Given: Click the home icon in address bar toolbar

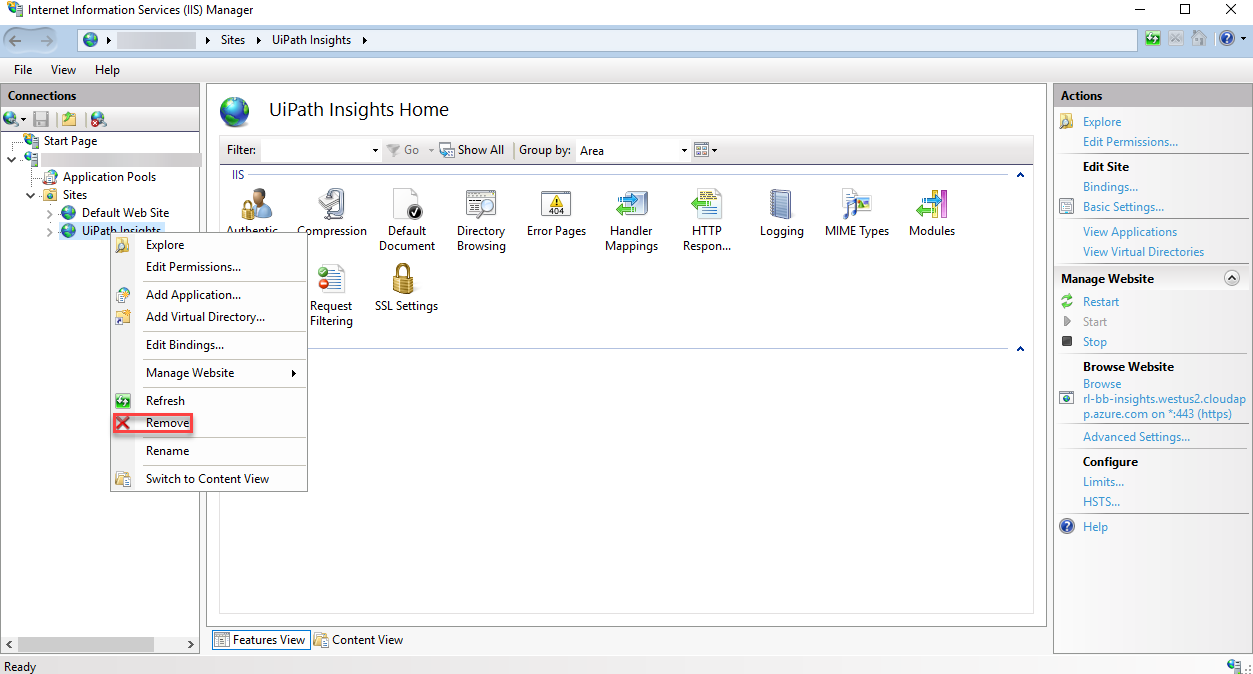Looking at the screenshot, I should pos(1198,40).
